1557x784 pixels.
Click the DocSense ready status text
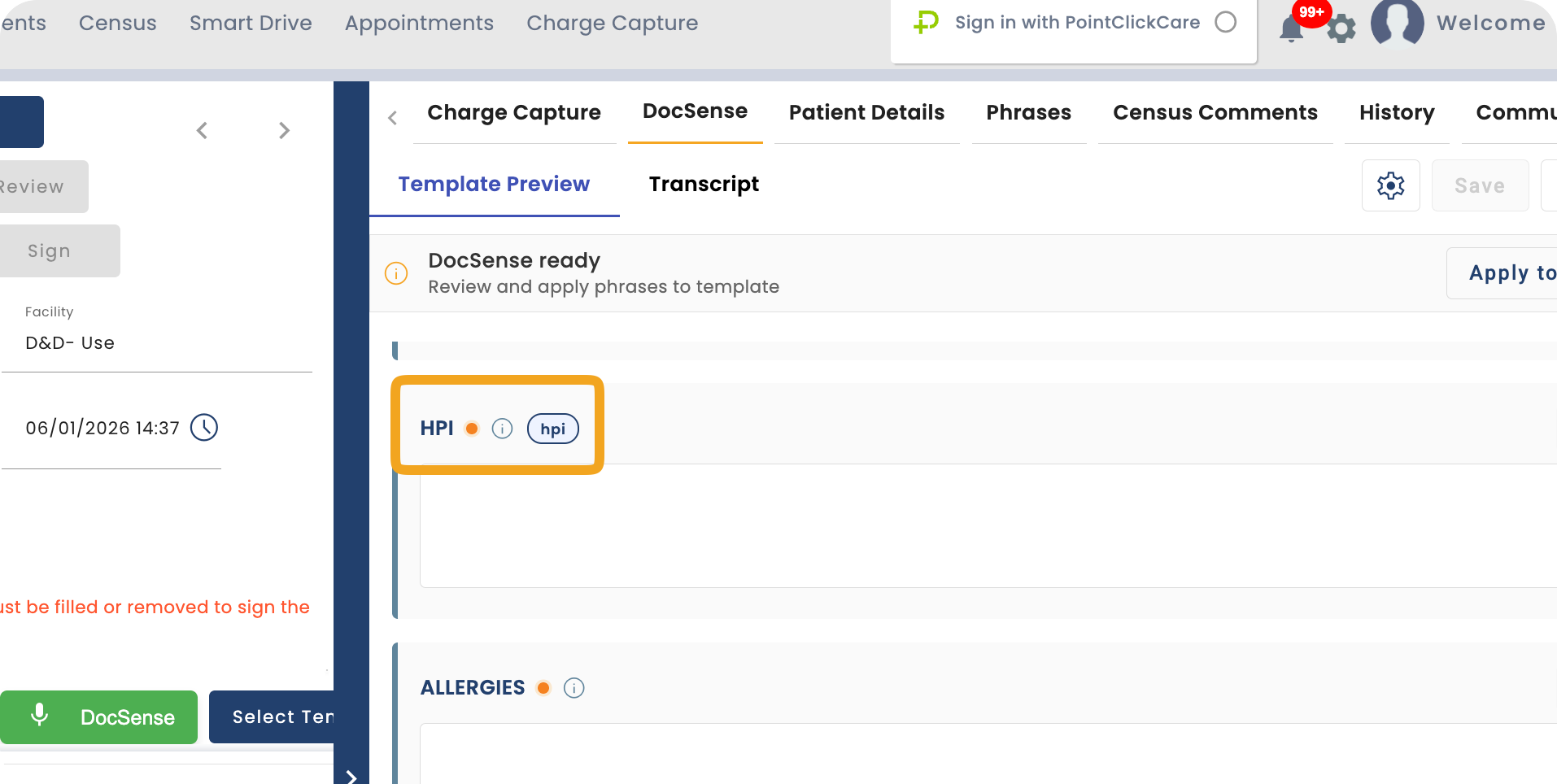[x=514, y=260]
